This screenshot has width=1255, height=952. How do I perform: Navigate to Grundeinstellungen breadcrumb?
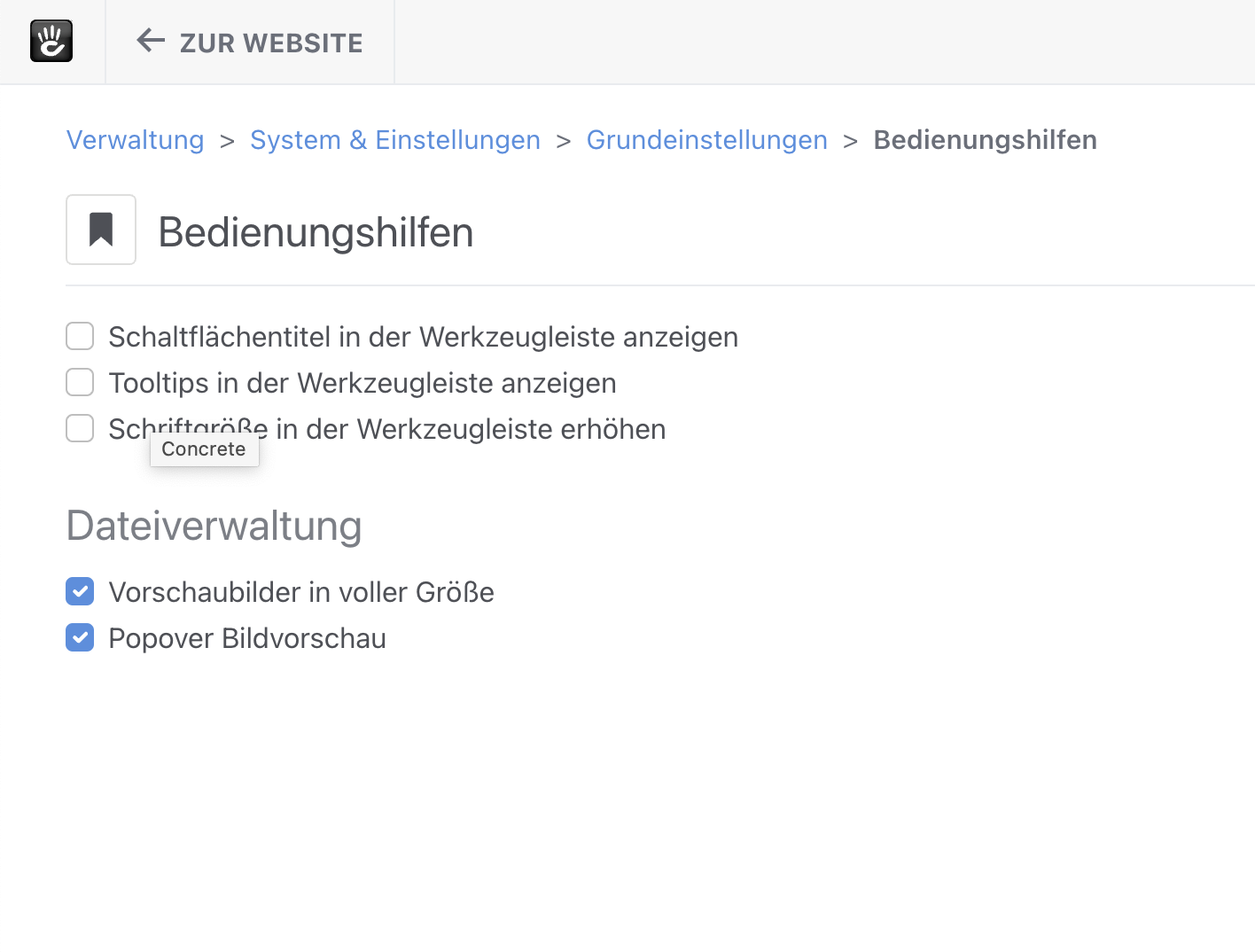point(707,140)
